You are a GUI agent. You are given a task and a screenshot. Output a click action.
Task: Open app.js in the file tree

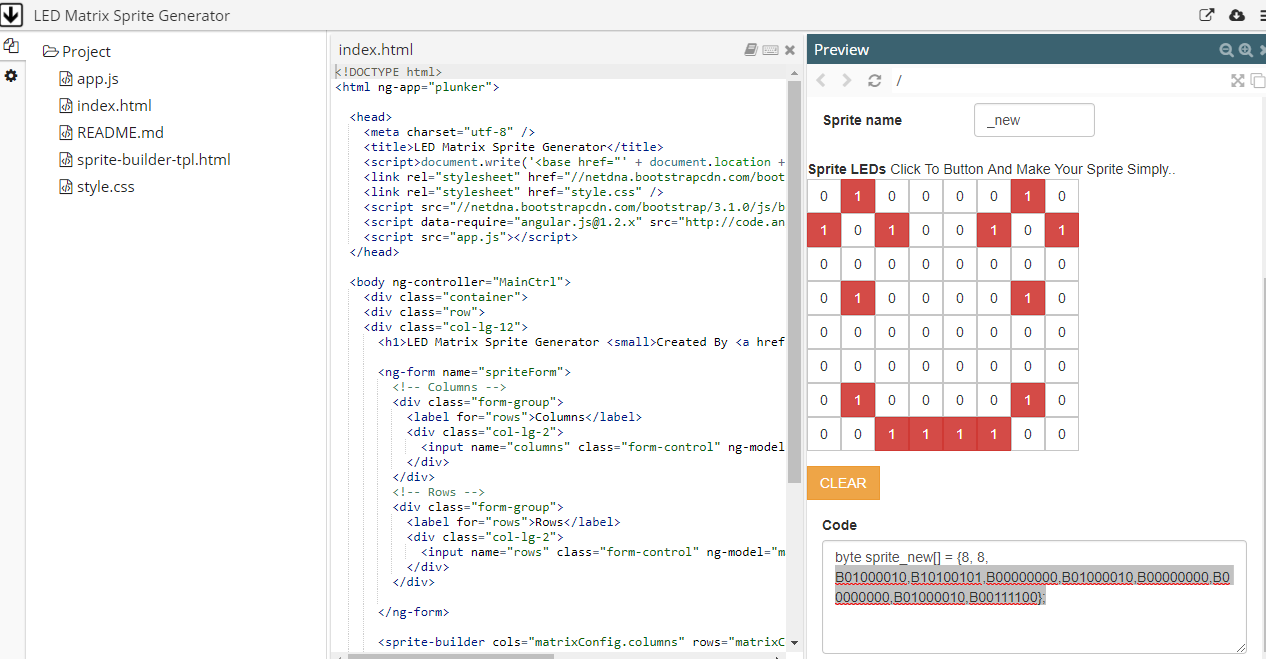pos(97,79)
